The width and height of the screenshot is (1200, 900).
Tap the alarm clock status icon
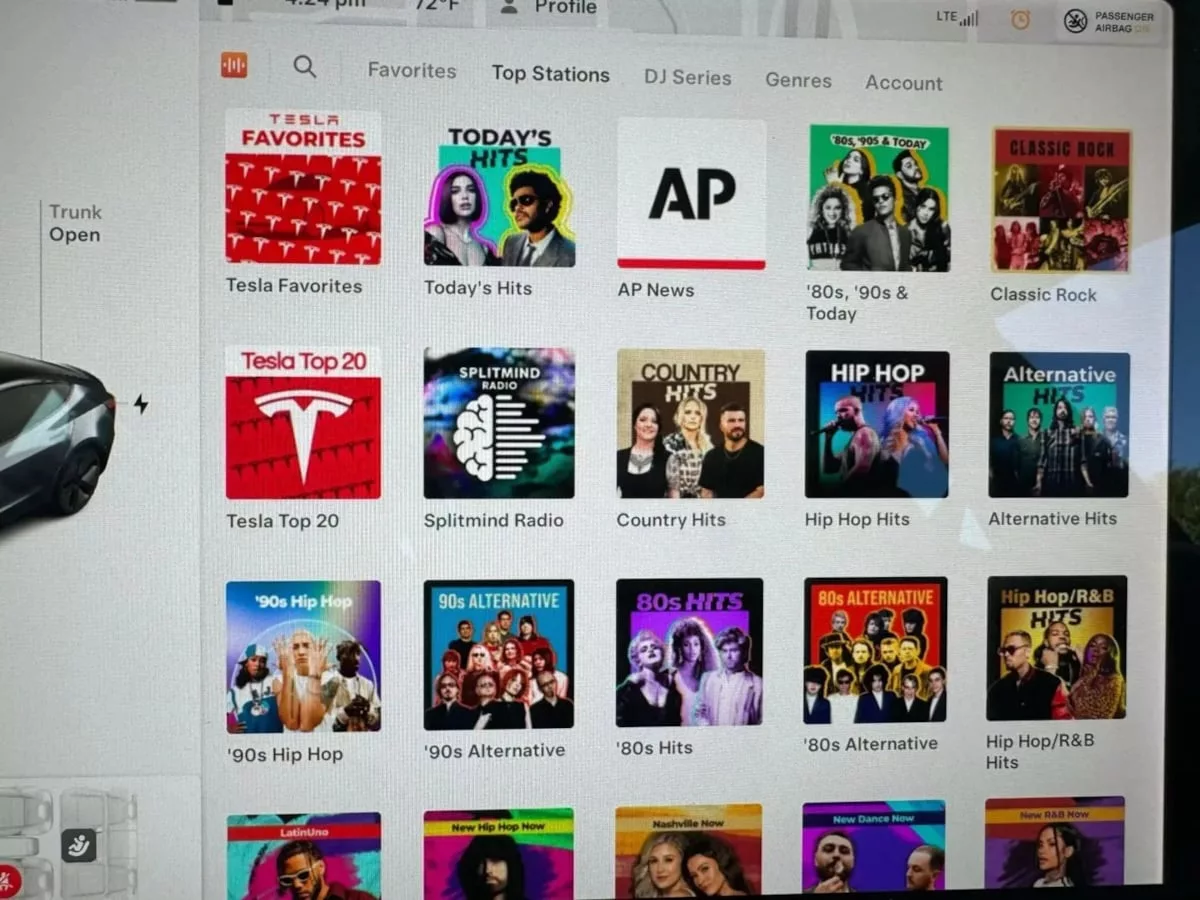coord(1020,19)
